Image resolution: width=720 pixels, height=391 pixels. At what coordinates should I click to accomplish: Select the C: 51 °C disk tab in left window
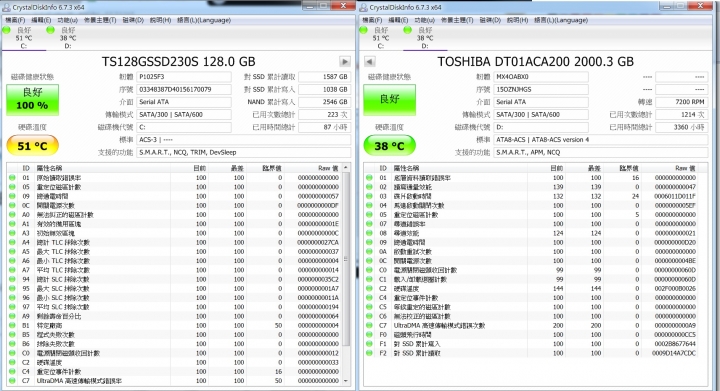[24, 38]
